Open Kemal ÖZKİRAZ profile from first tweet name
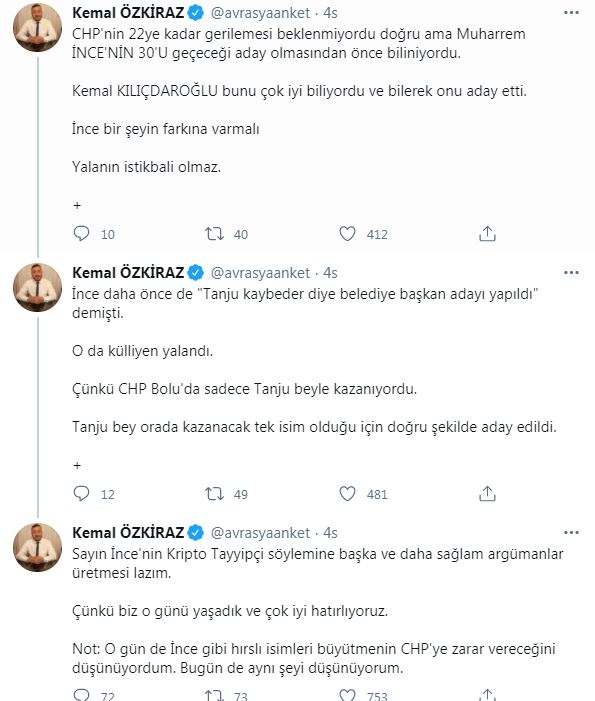 click(x=128, y=13)
